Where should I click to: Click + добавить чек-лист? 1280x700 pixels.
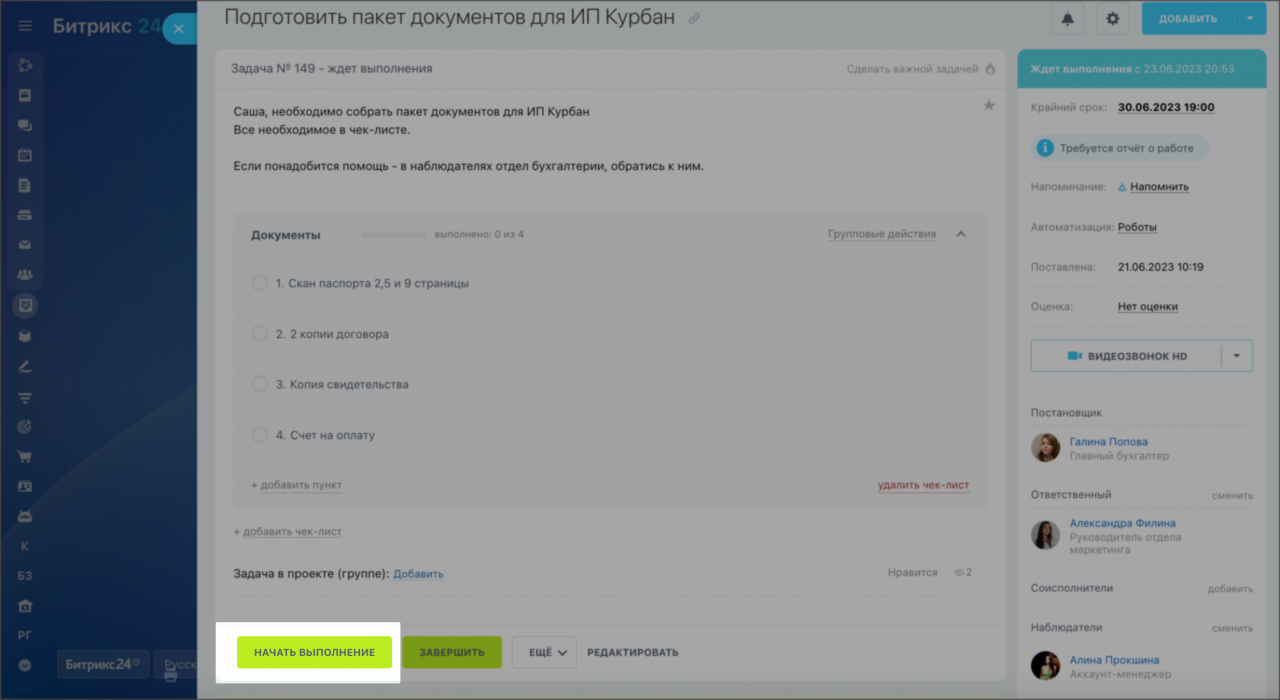[x=287, y=532]
